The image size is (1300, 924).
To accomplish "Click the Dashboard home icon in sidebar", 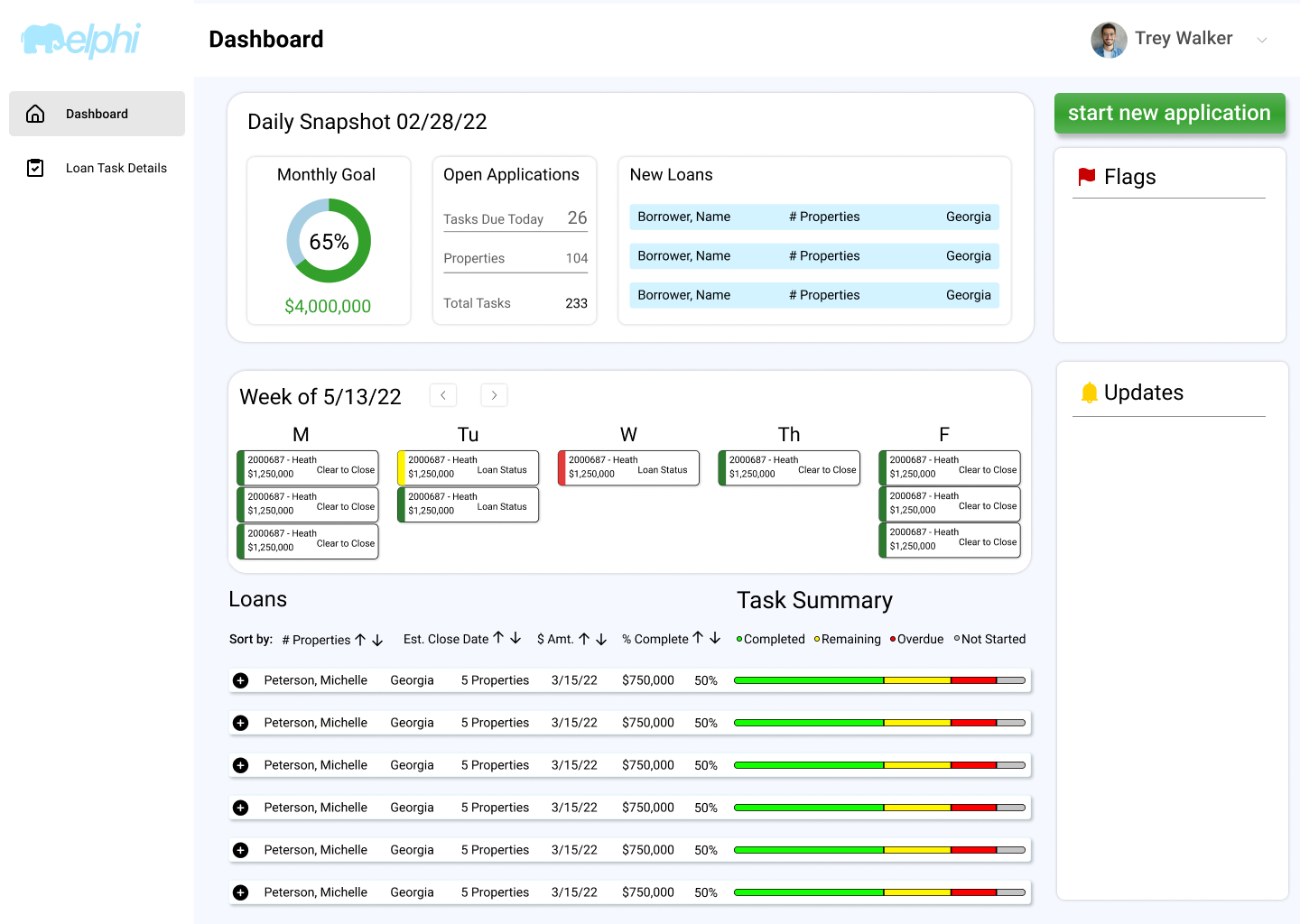I will coord(35,114).
